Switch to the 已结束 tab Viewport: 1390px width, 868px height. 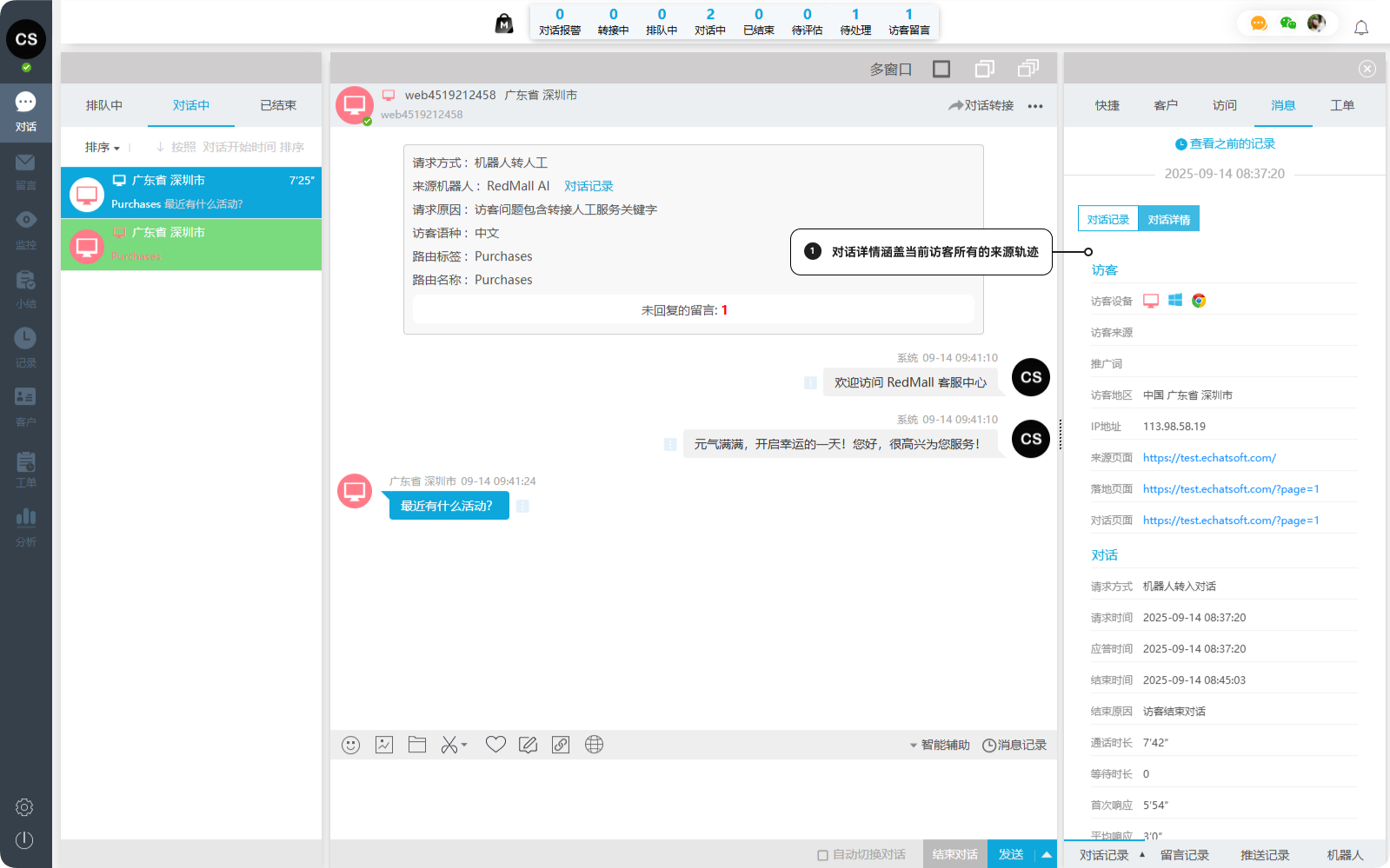[x=278, y=105]
